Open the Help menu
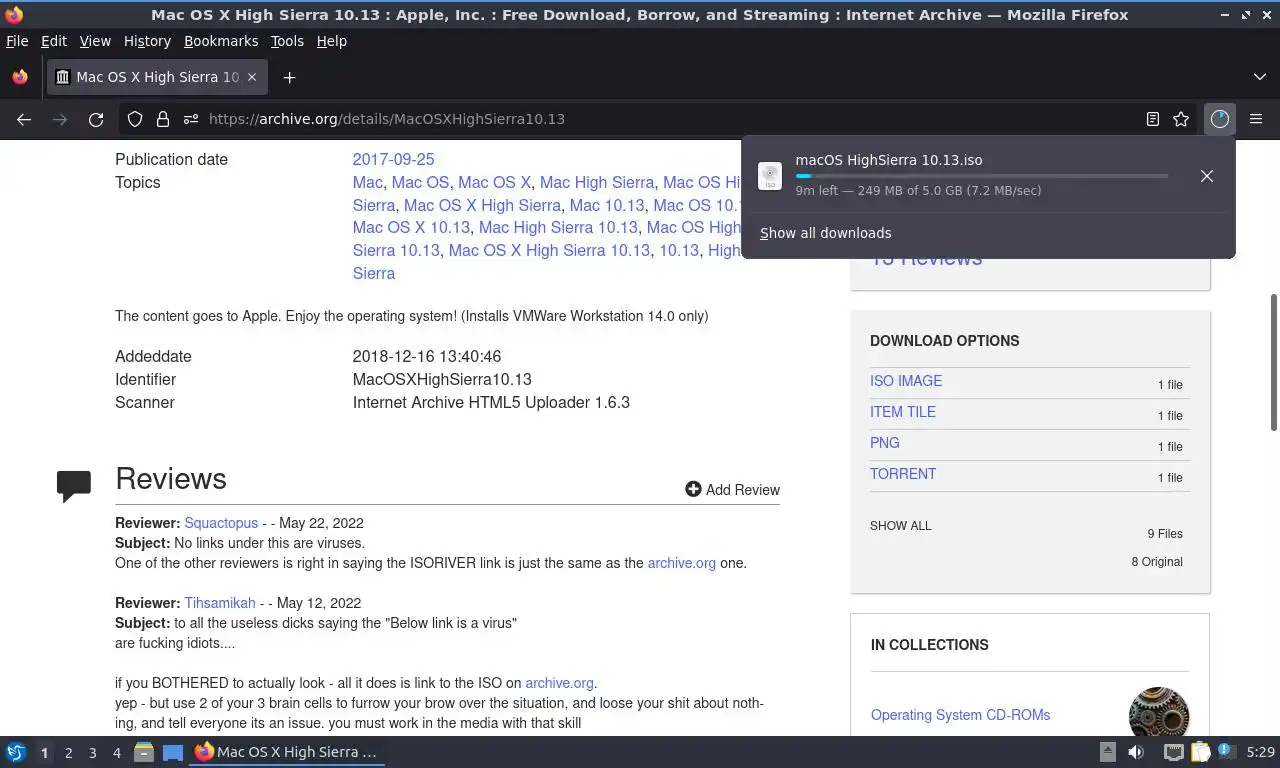This screenshot has height=768, width=1280. 331,41
